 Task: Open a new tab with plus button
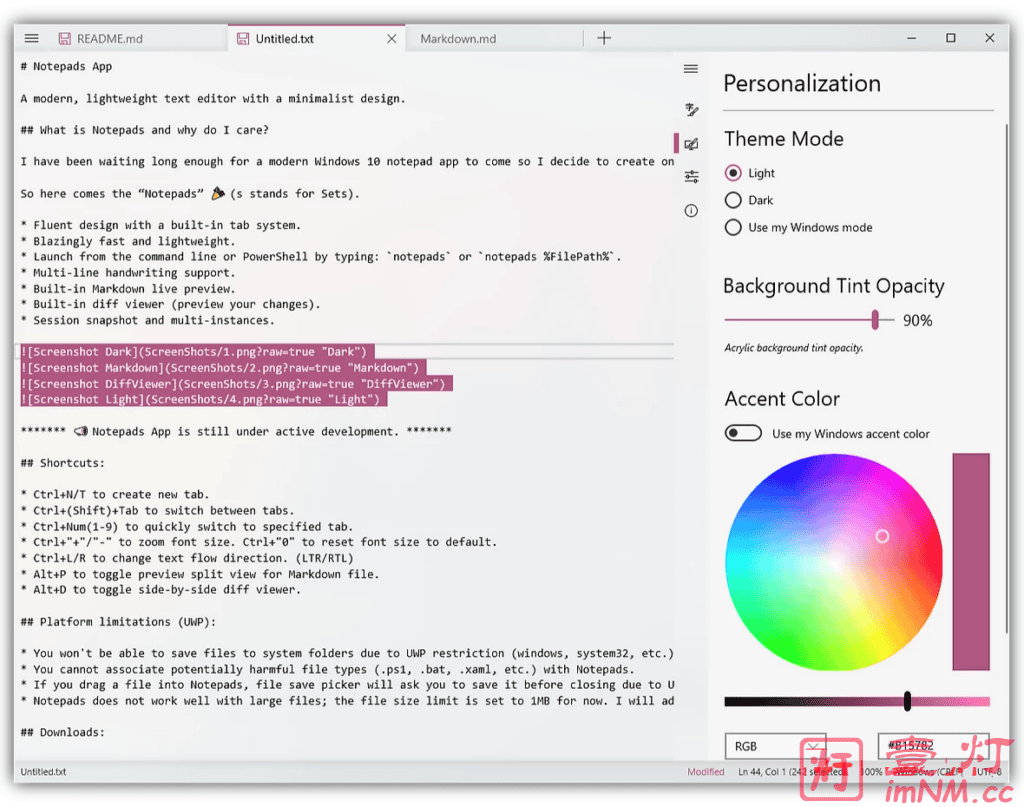pyautogui.click(x=604, y=37)
